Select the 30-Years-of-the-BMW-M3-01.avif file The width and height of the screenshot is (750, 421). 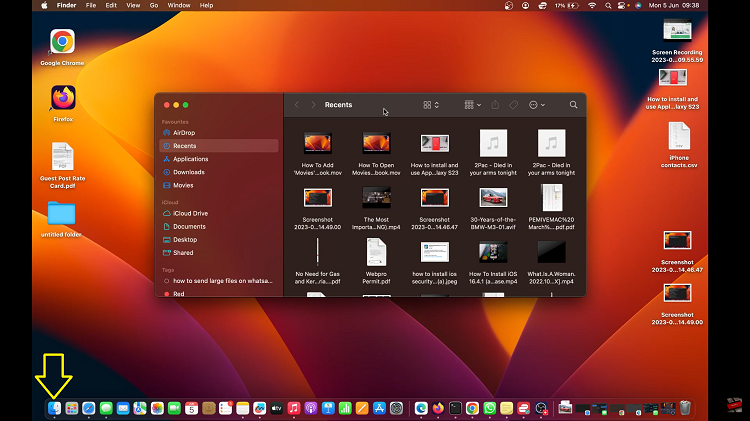tap(493, 208)
